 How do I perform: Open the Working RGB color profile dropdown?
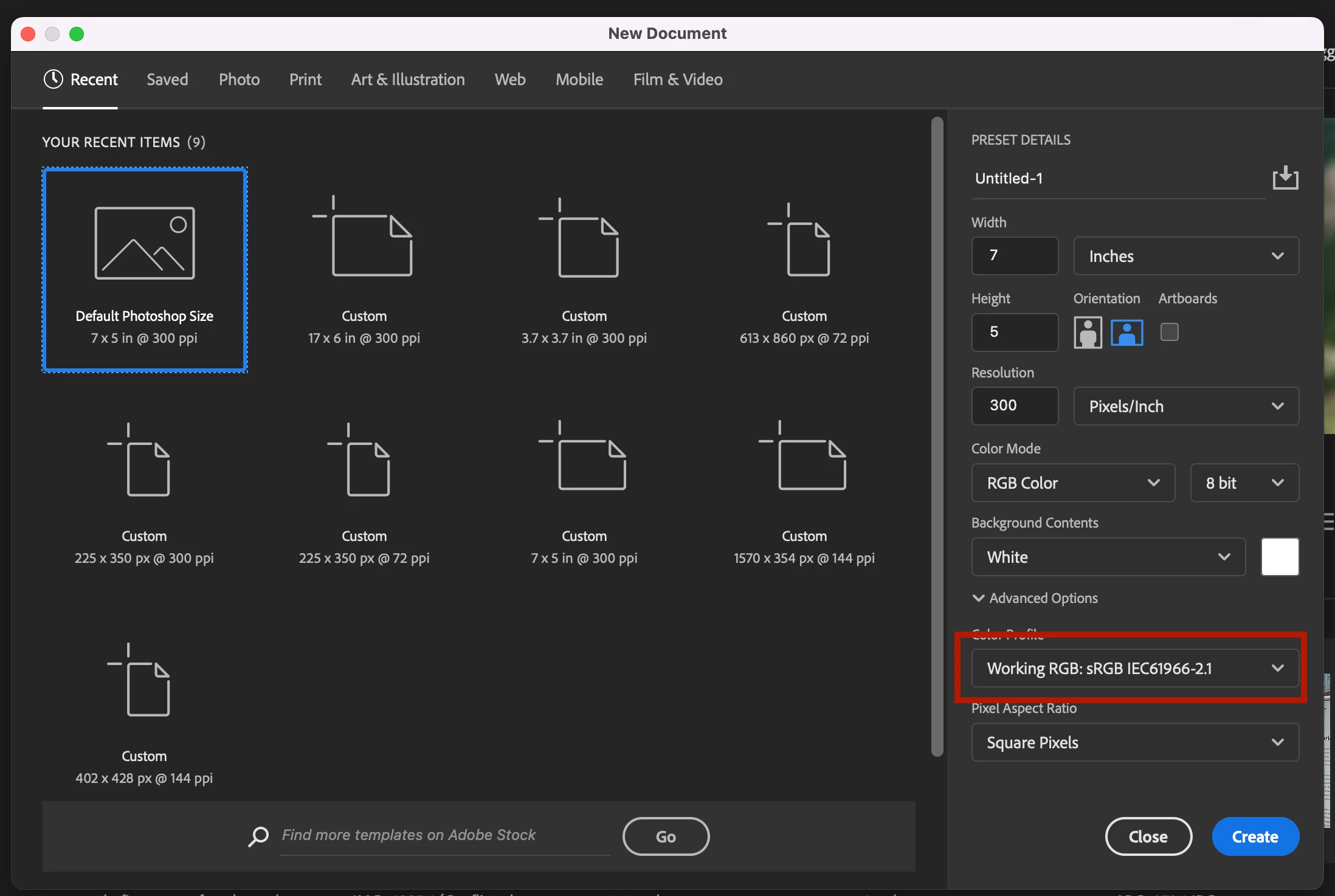(x=1134, y=668)
